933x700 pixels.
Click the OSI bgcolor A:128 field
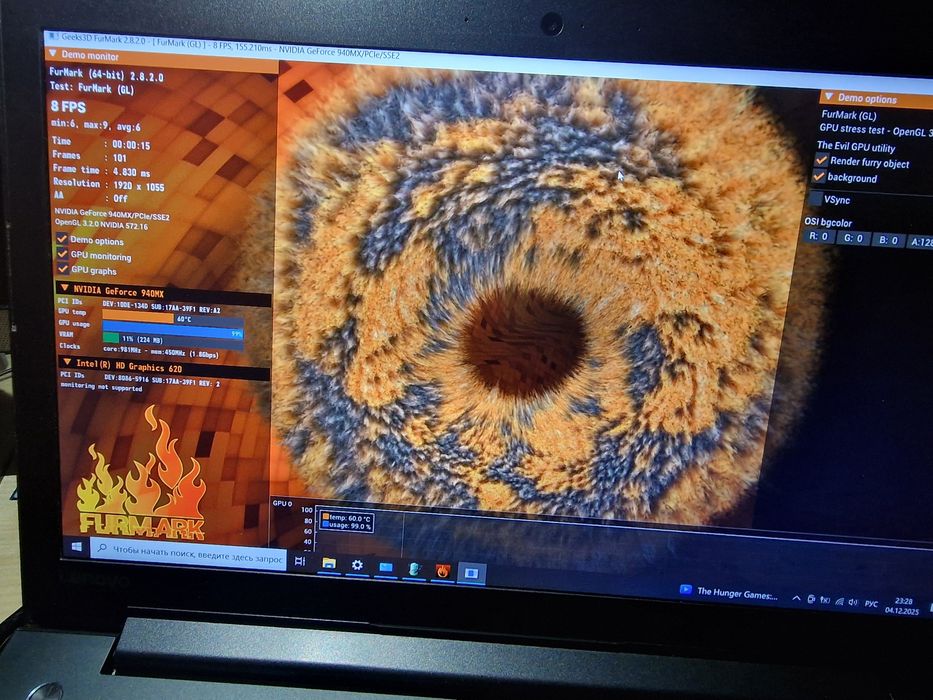coord(920,242)
